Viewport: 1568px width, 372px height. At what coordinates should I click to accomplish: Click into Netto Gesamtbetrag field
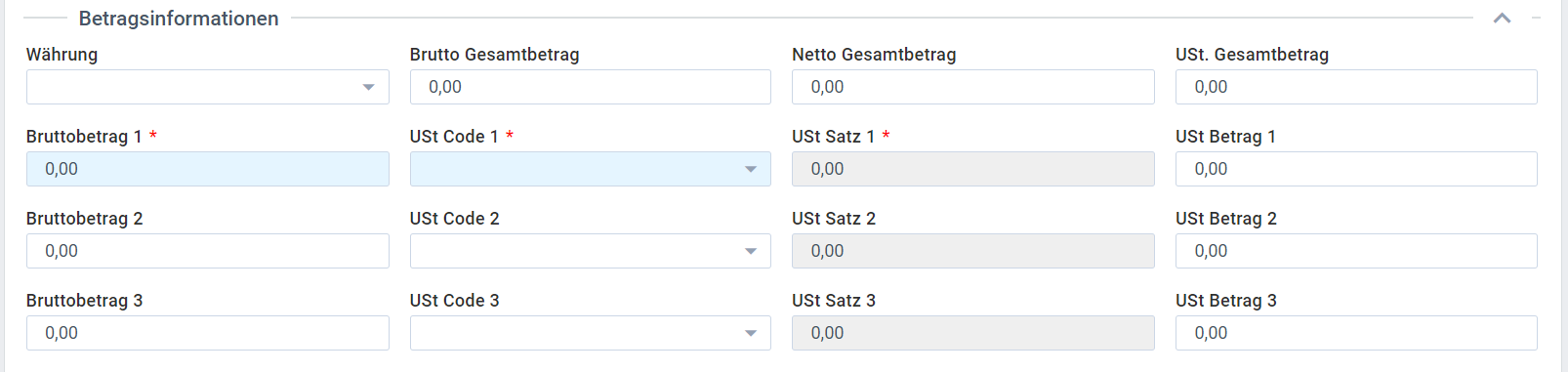(972, 87)
